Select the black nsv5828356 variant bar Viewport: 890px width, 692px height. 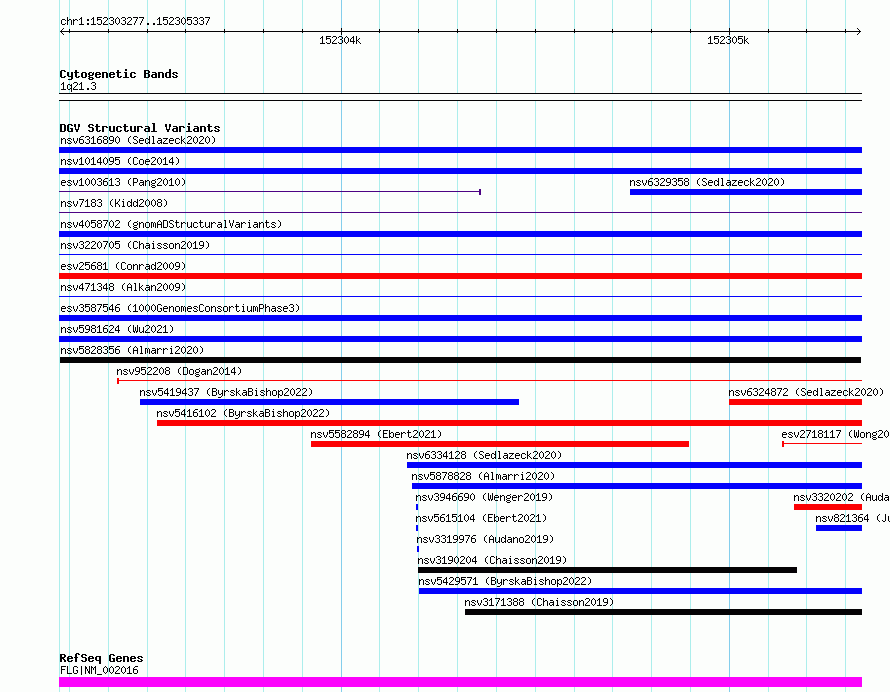pyautogui.click(x=460, y=360)
